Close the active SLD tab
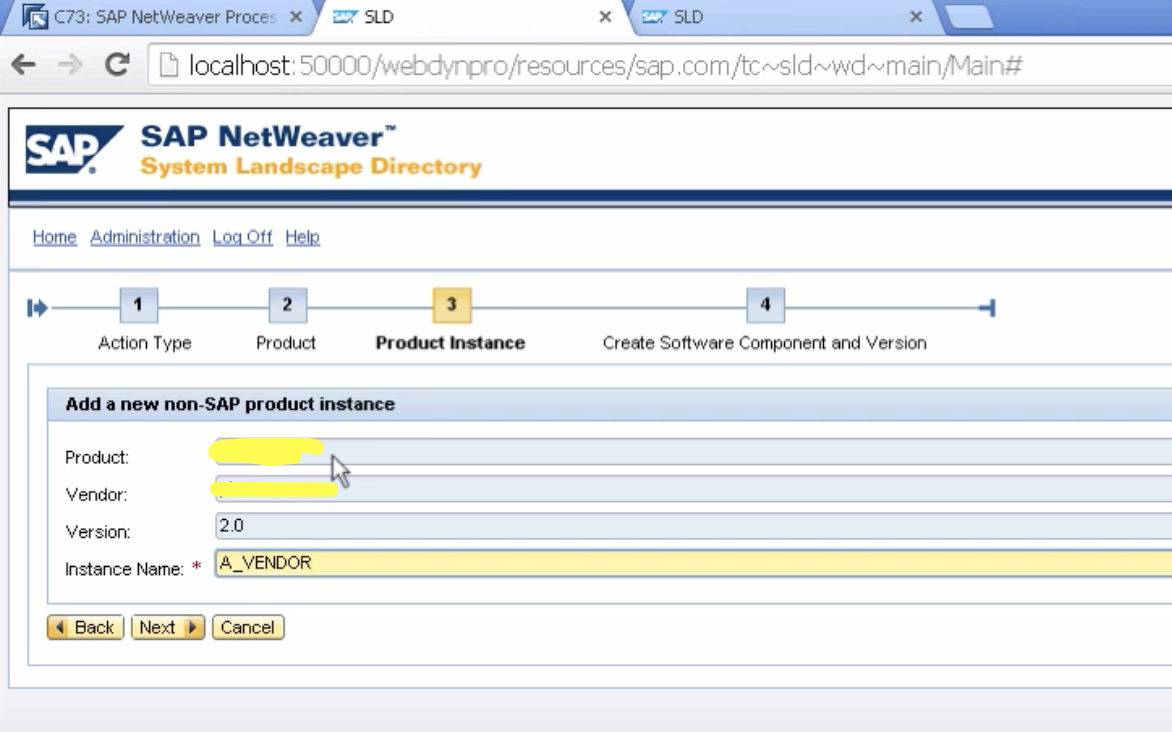Viewport: 1172px width, 732px height. [x=605, y=16]
